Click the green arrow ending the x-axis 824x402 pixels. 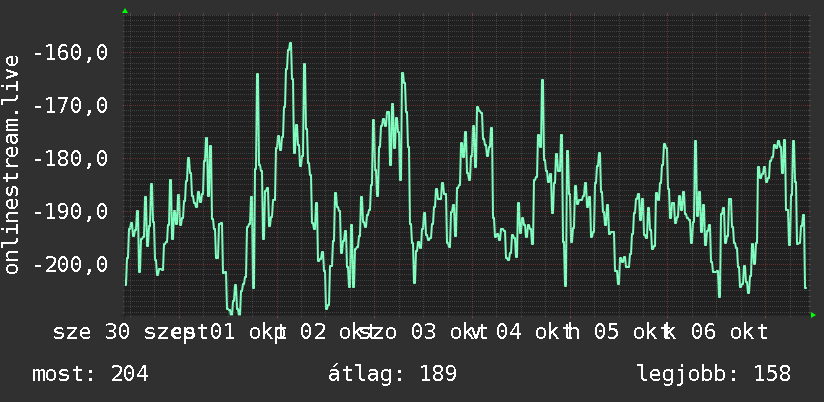813,315
